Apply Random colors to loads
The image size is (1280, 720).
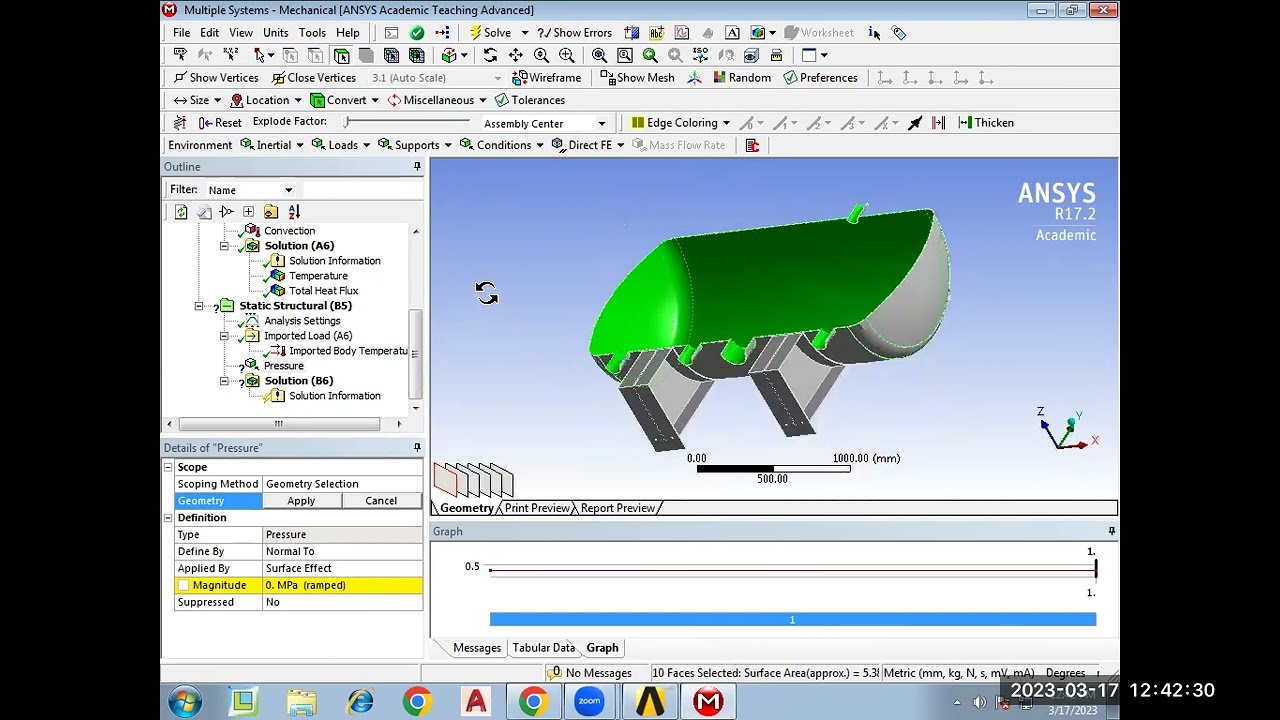[x=741, y=78]
